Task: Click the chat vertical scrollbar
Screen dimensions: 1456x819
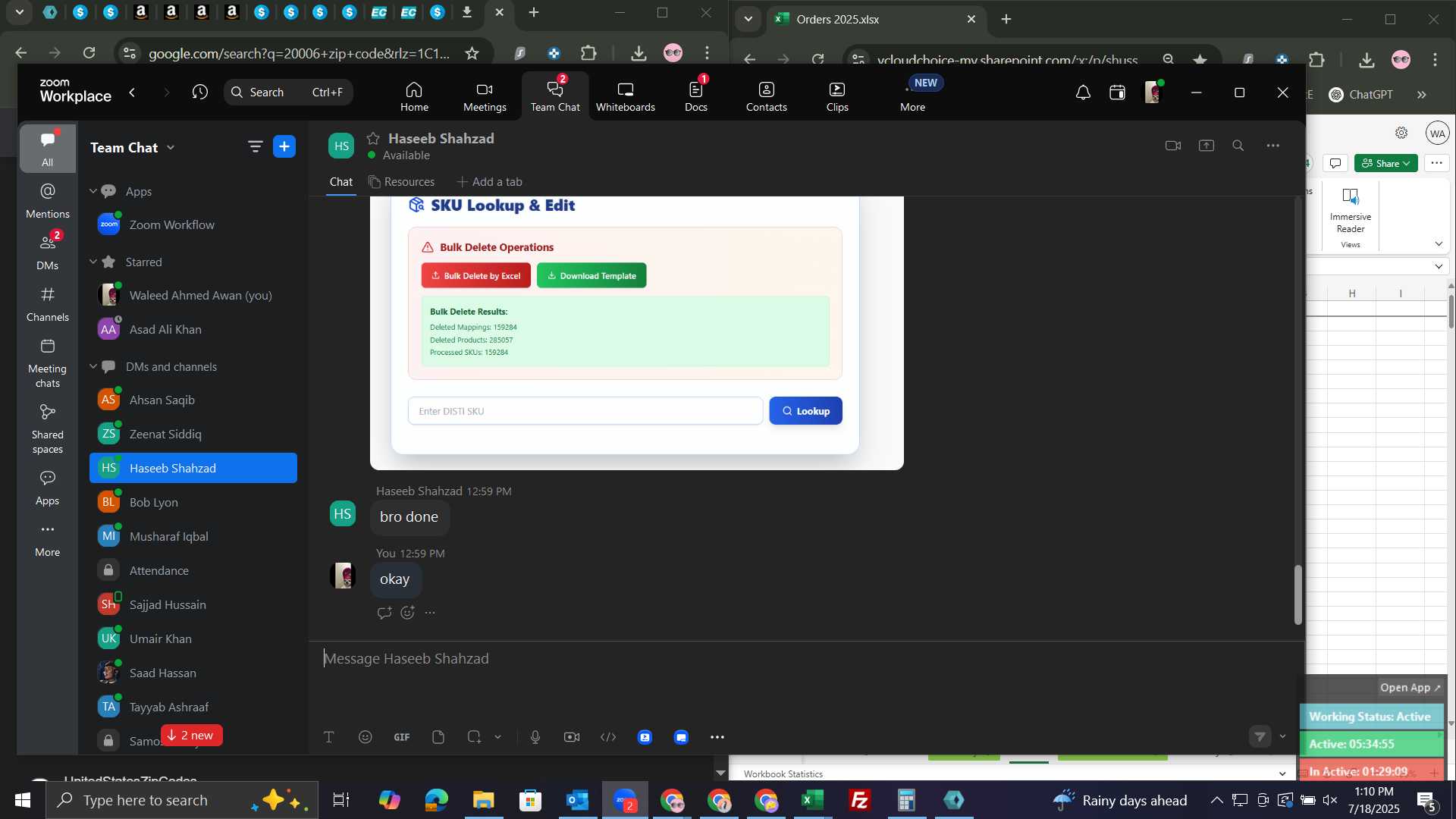Action: click(x=1298, y=595)
